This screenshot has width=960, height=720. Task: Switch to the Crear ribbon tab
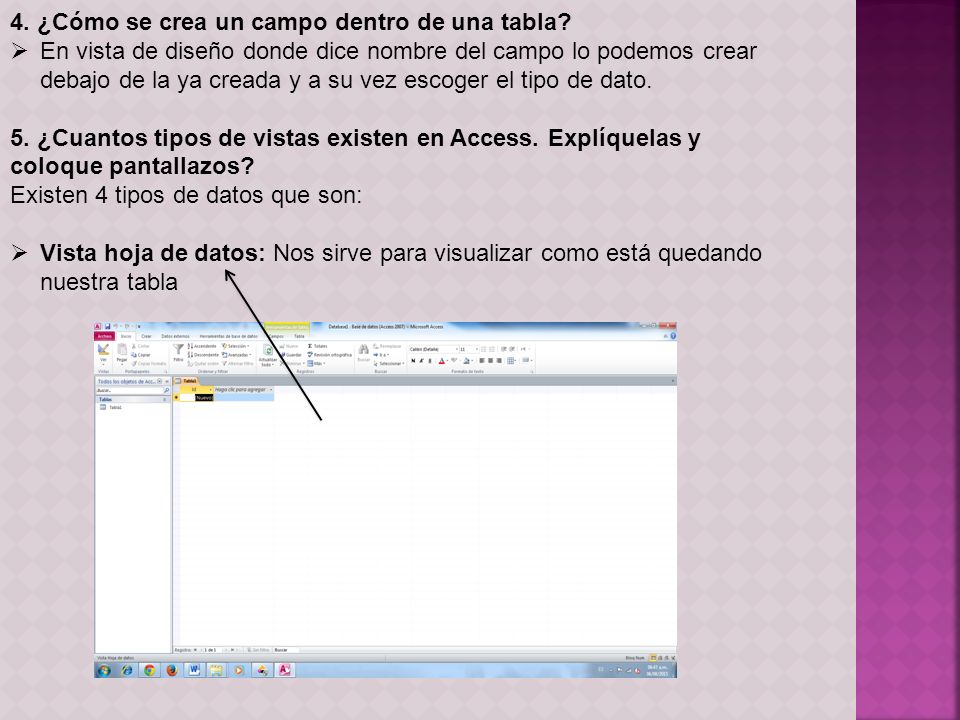146,336
